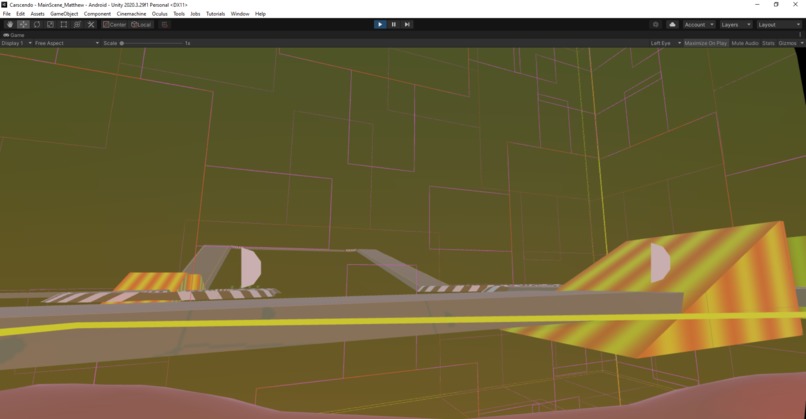Open the Left Eye dropdown

pyautogui.click(x=666, y=43)
